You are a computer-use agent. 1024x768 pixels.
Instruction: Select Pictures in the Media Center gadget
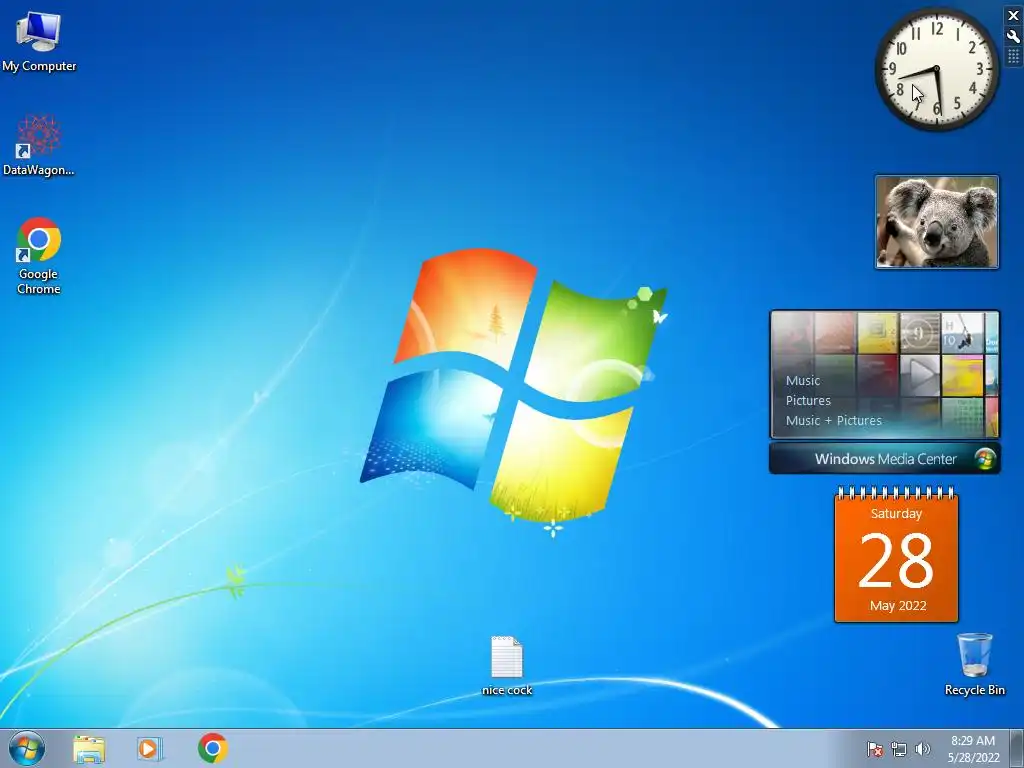[808, 400]
